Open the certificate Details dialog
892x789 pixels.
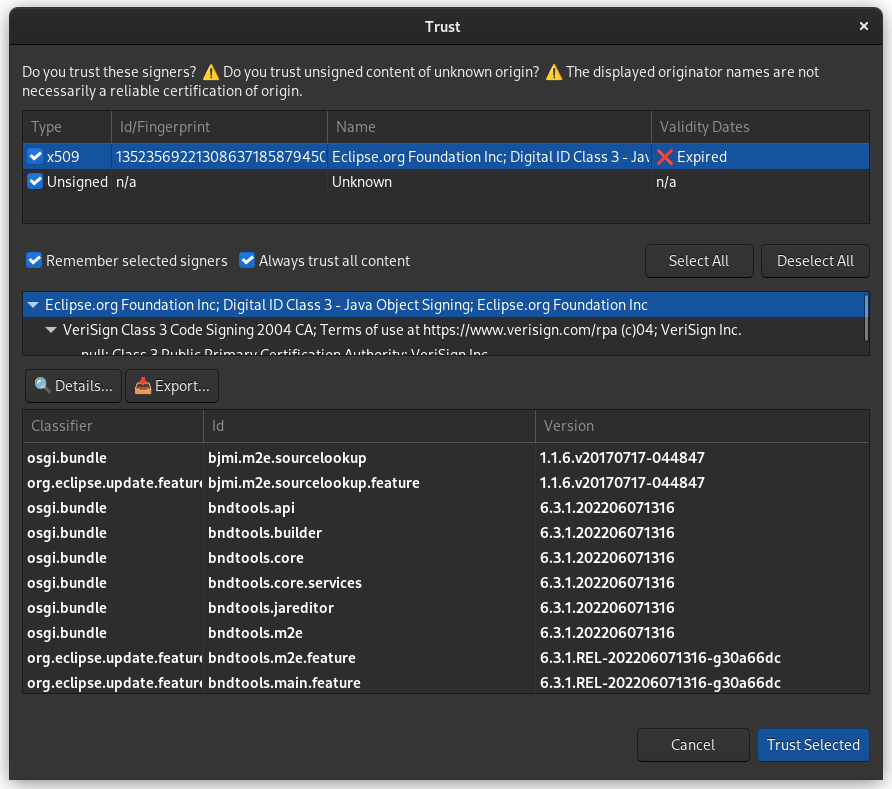[72, 385]
